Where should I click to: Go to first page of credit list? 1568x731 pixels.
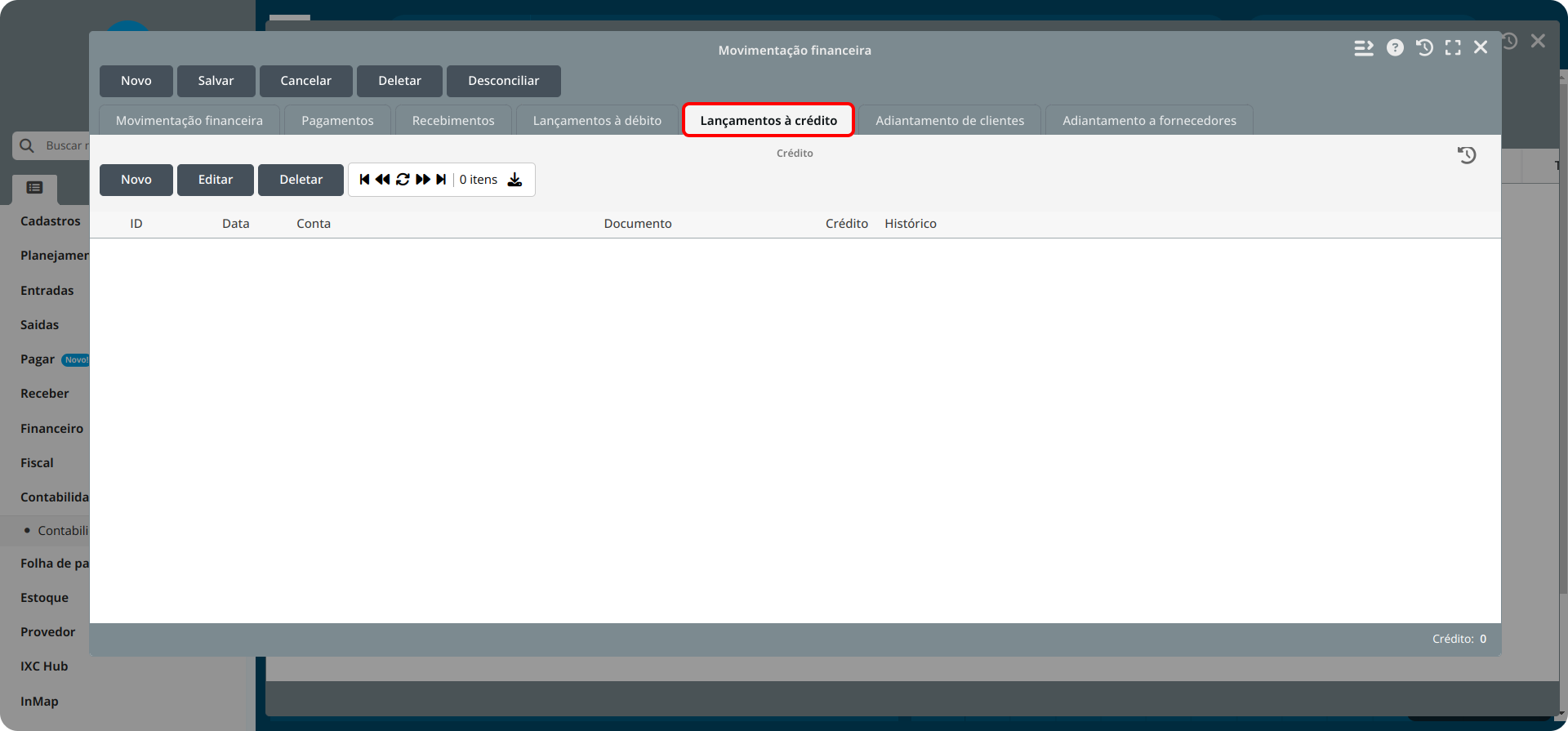pyautogui.click(x=364, y=180)
